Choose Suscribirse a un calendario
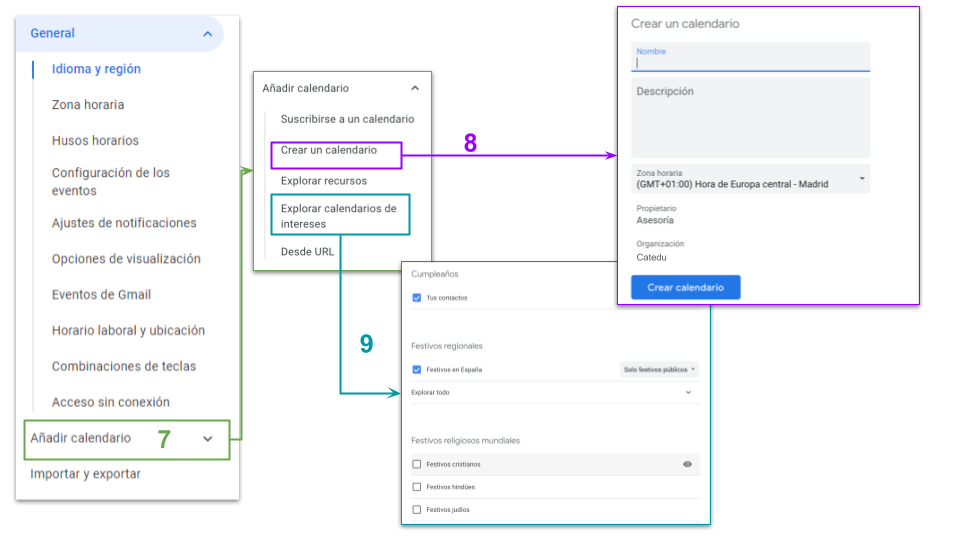 347,119
